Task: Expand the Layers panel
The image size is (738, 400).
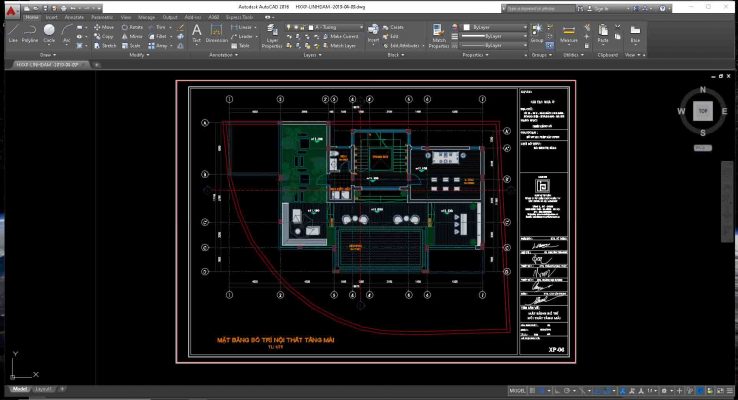Action: [313, 55]
